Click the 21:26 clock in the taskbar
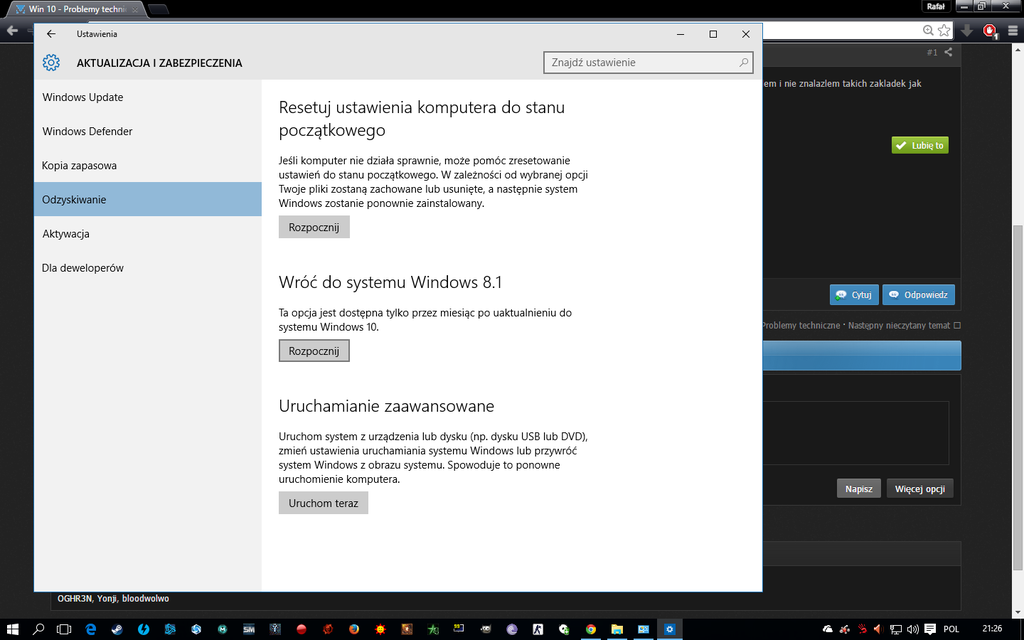The width and height of the screenshot is (1024, 640). 992,629
